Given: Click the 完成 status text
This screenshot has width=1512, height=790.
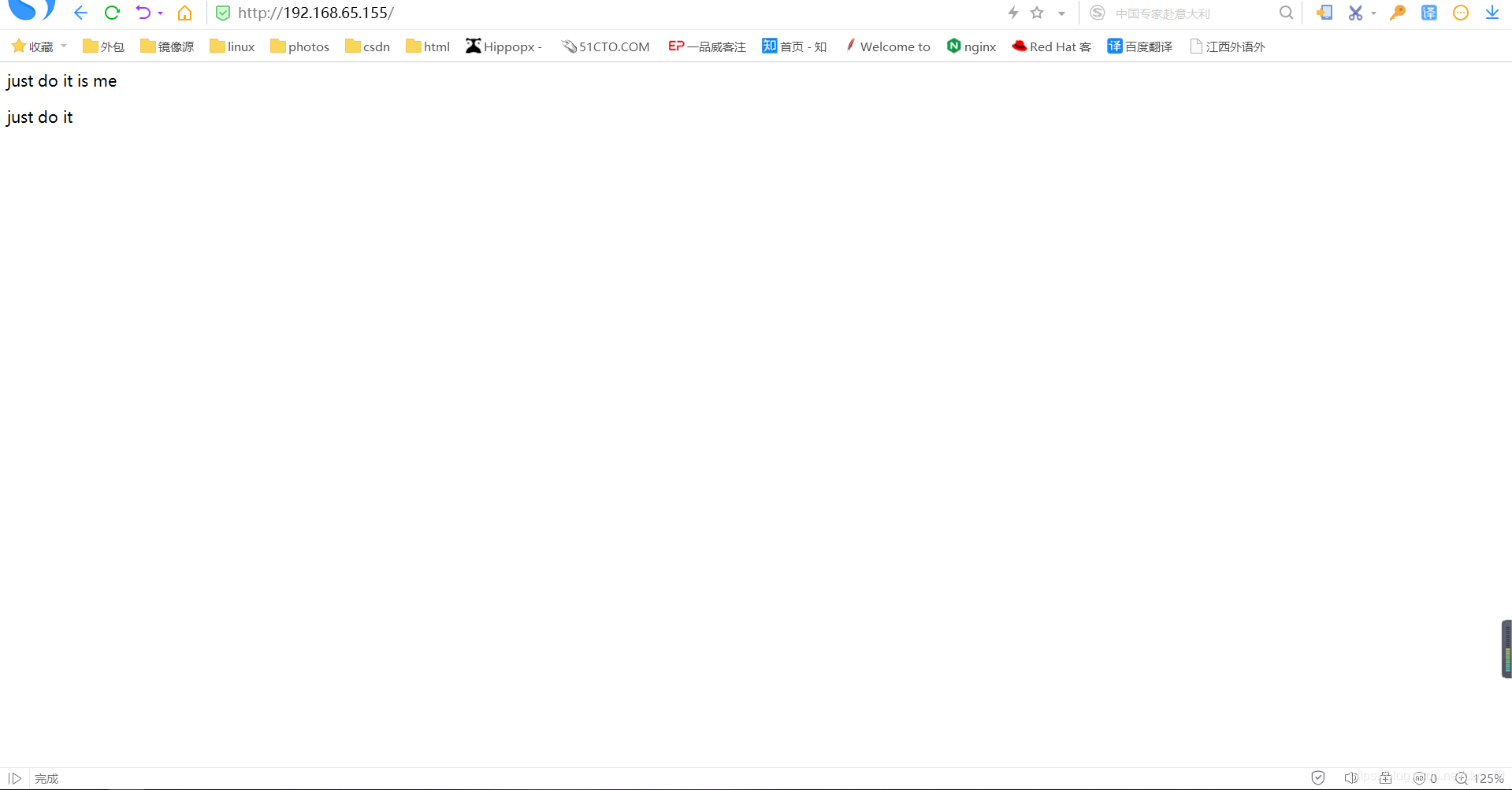Looking at the screenshot, I should (46, 778).
